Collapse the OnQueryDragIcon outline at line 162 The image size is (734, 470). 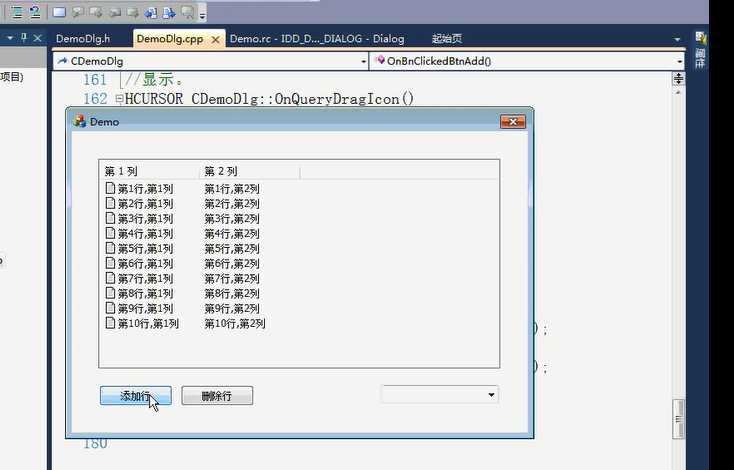point(119,99)
